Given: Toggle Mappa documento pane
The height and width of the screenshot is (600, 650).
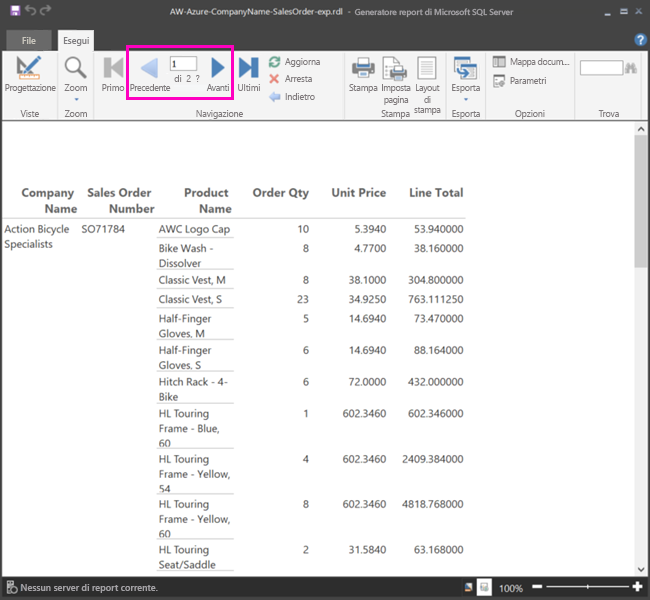Looking at the screenshot, I should pyautogui.click(x=531, y=62).
